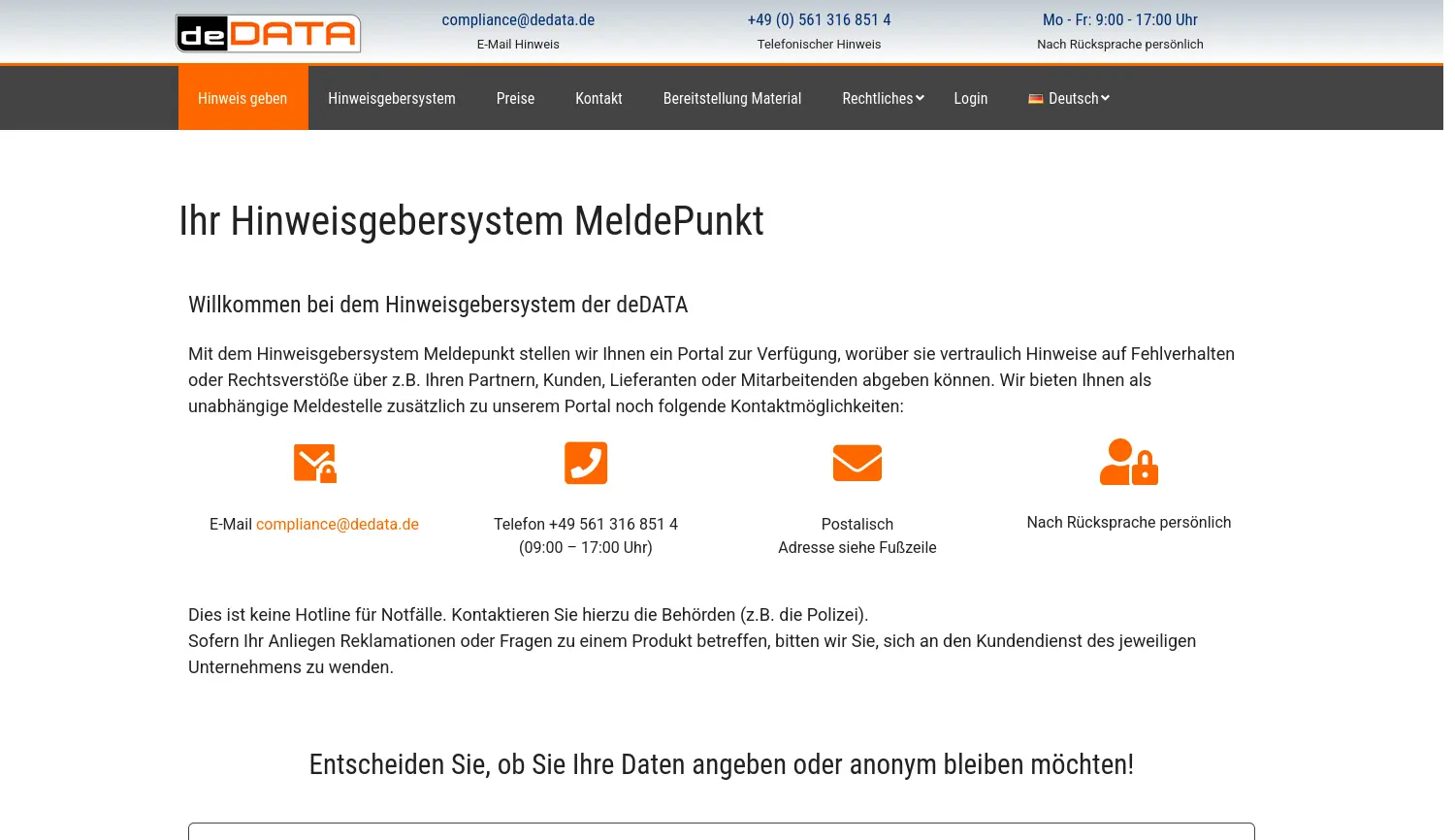The width and height of the screenshot is (1455, 840).
Task: Click Telefon +49 561 316 851 4 text
Action: click(x=585, y=524)
